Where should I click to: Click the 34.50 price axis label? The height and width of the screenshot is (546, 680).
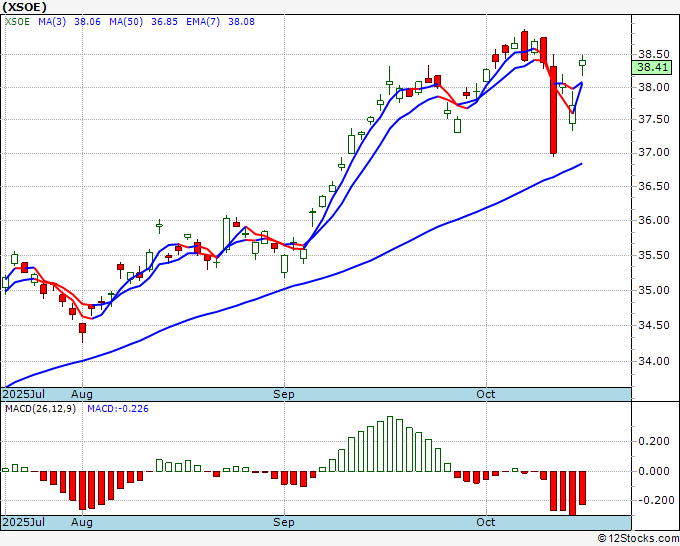(x=654, y=325)
